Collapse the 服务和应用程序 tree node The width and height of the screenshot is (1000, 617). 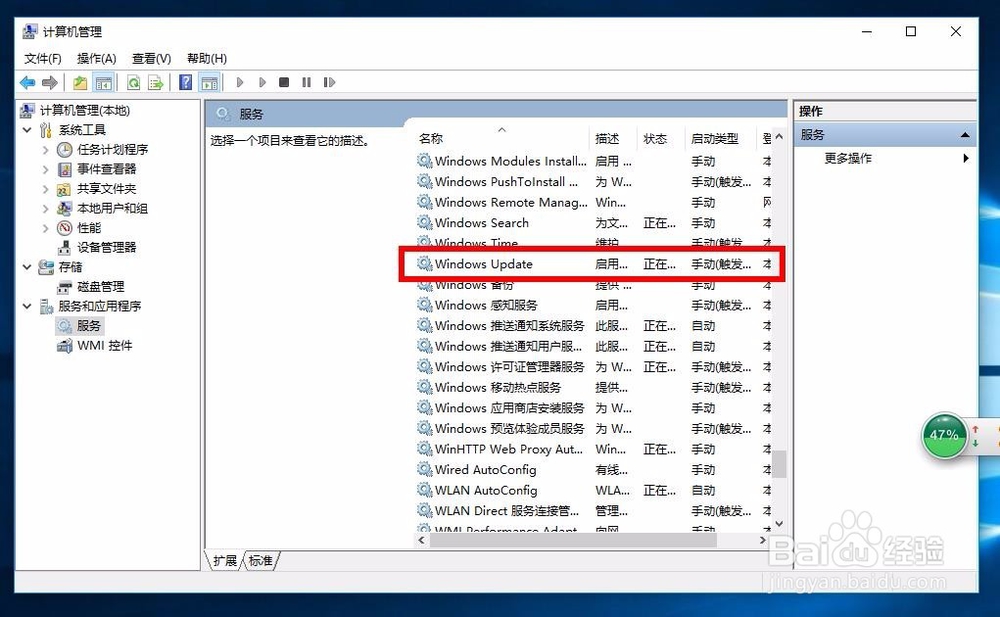(27, 306)
